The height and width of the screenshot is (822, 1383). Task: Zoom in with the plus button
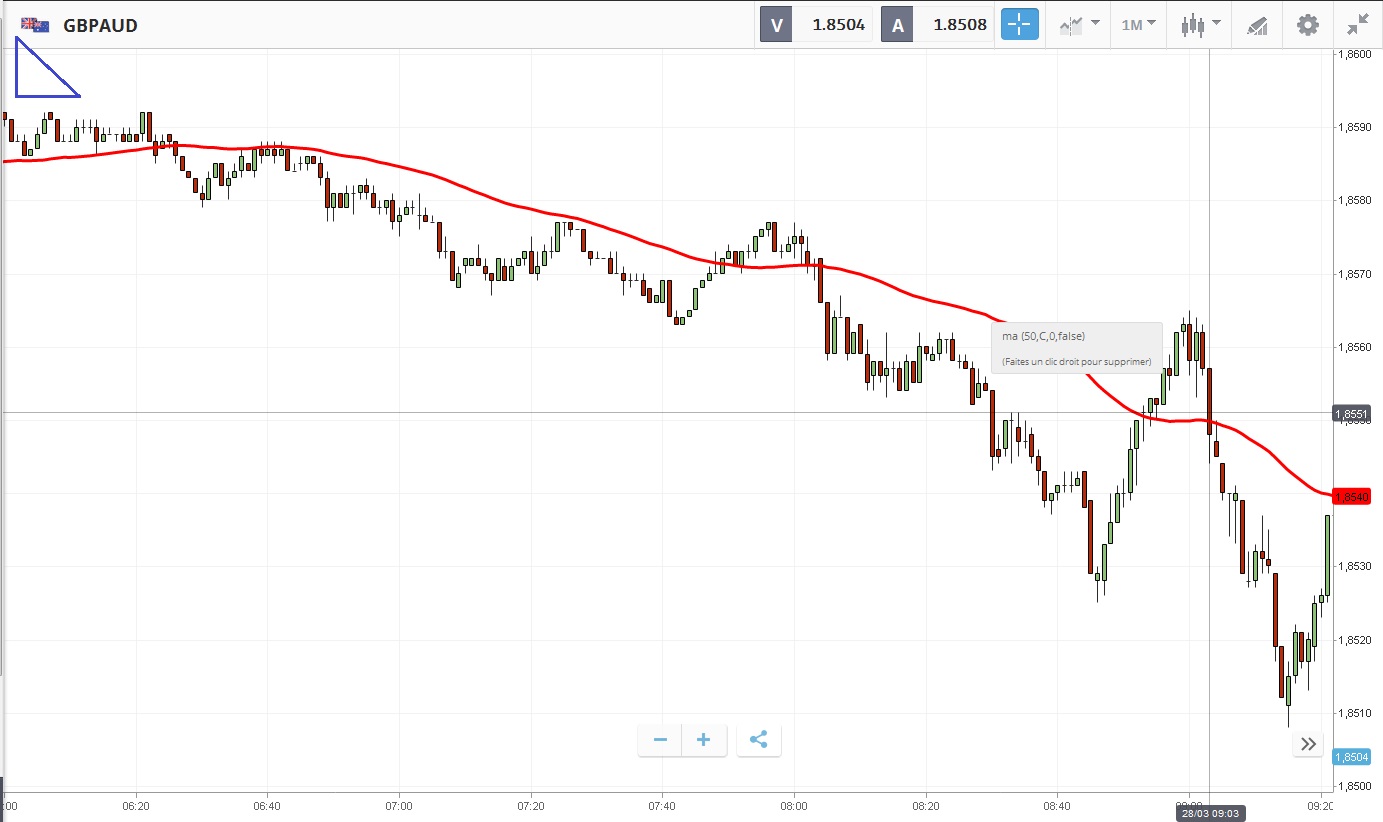click(704, 740)
